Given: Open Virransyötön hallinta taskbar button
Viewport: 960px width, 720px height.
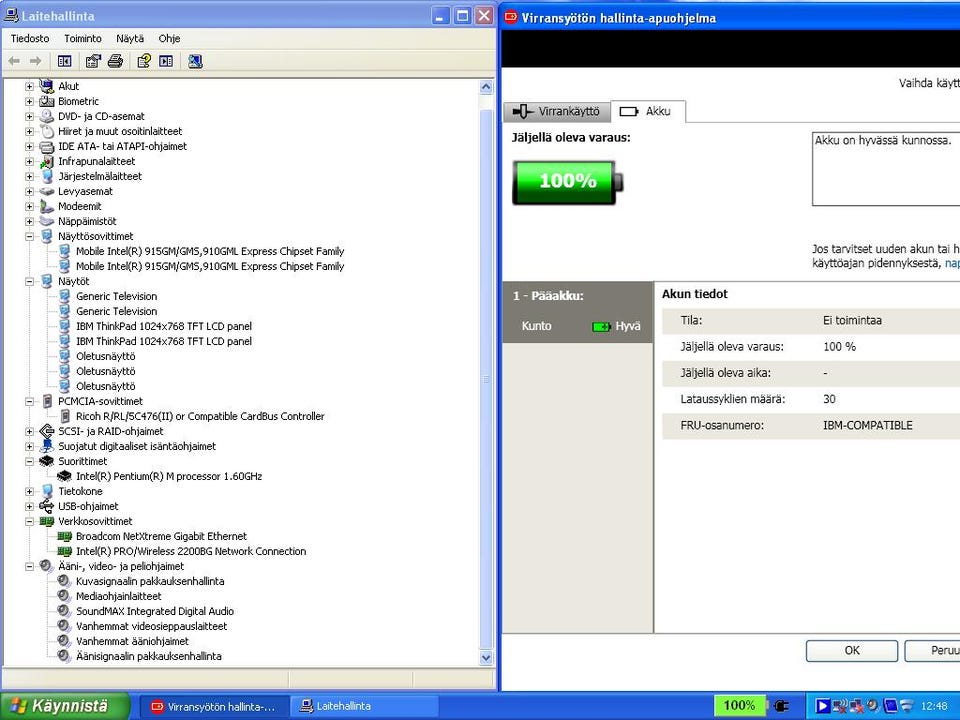Looking at the screenshot, I should point(214,707).
